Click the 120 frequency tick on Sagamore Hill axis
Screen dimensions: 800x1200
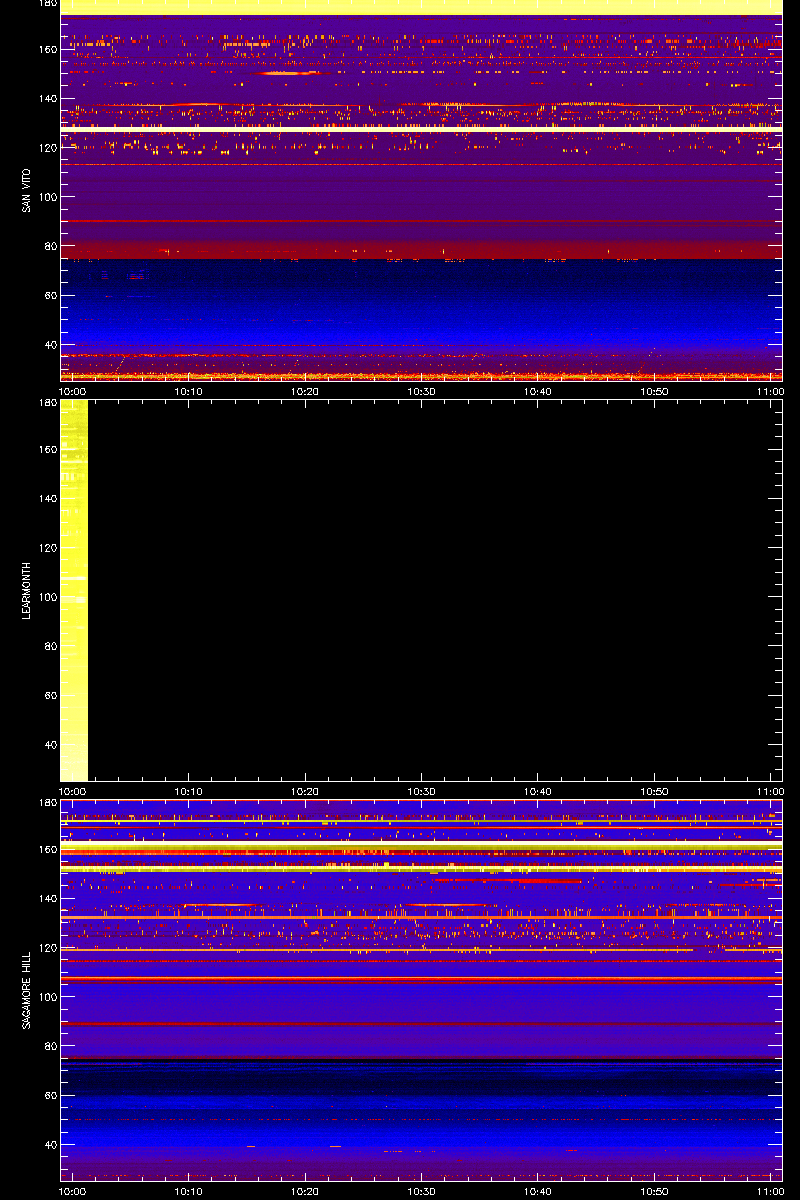click(x=47, y=948)
